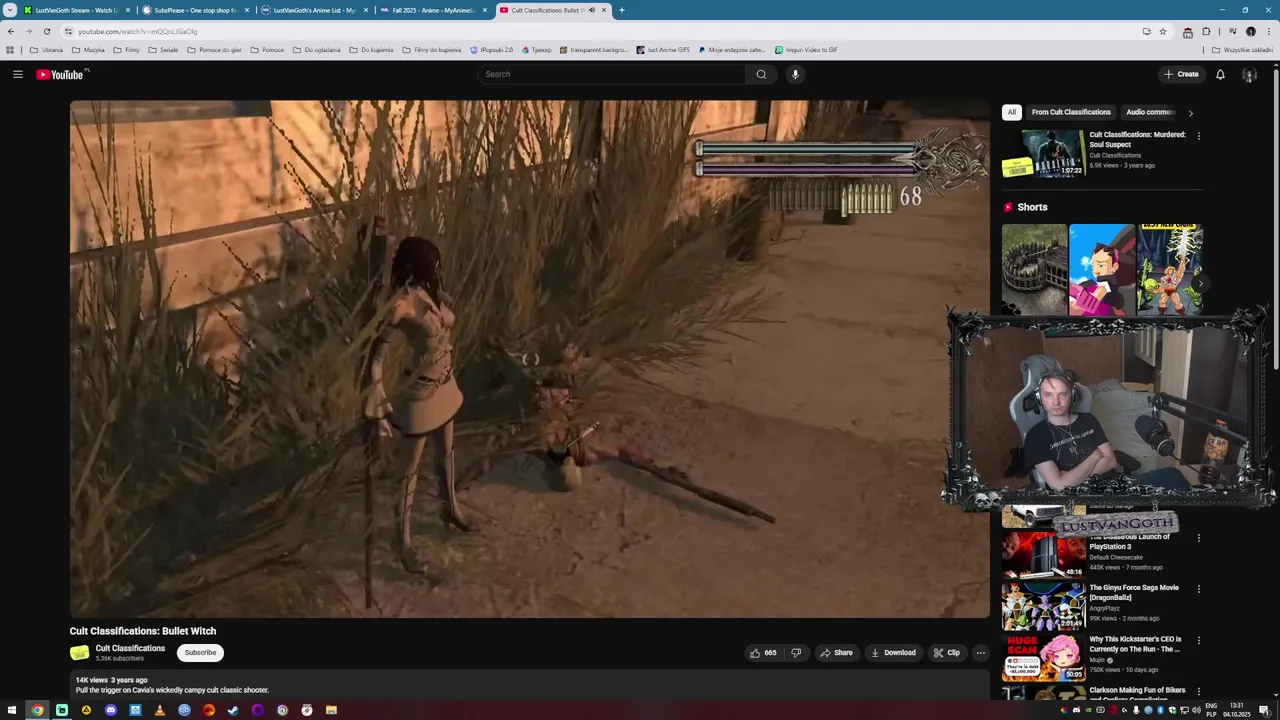Open the He-Man Shorts thumbnail
Image resolution: width=1280 pixels, height=720 pixels.
pyautogui.click(x=1169, y=269)
